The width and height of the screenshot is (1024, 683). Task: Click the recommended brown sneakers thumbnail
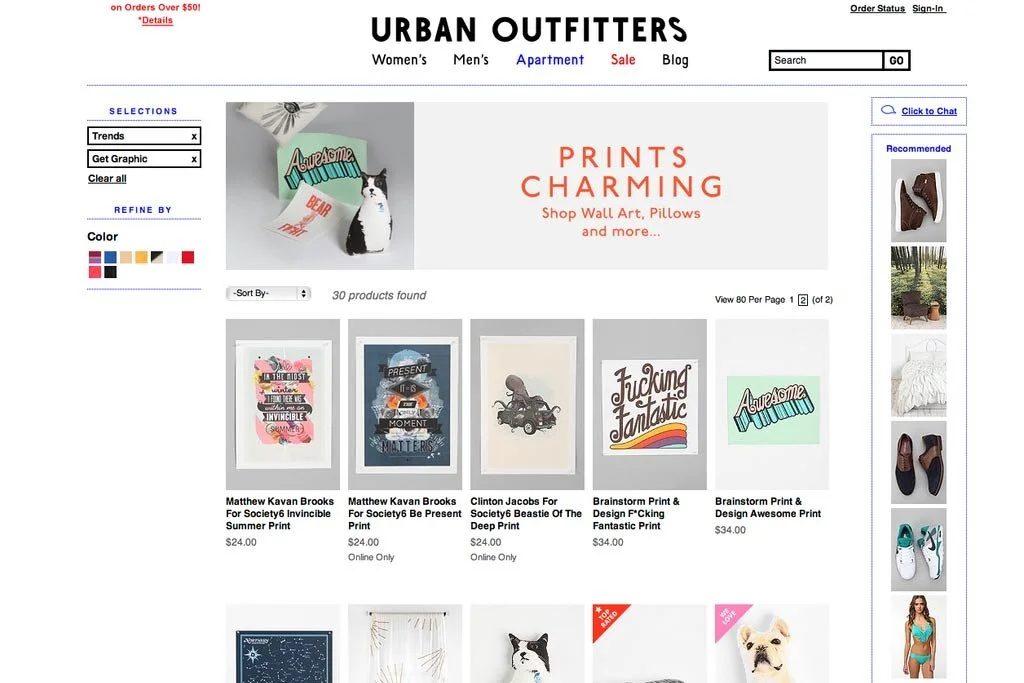tap(918, 200)
